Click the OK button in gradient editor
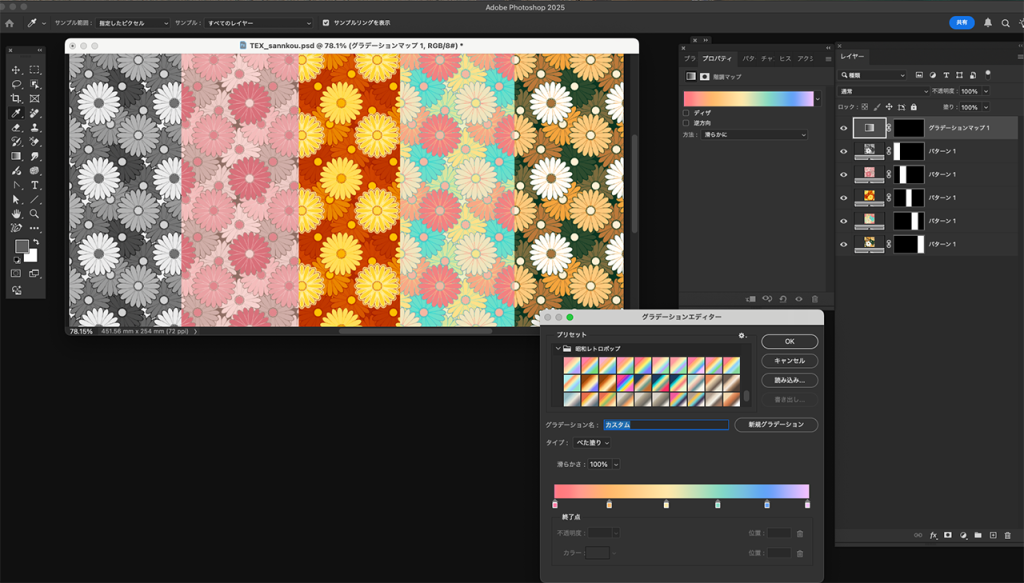 coord(789,341)
